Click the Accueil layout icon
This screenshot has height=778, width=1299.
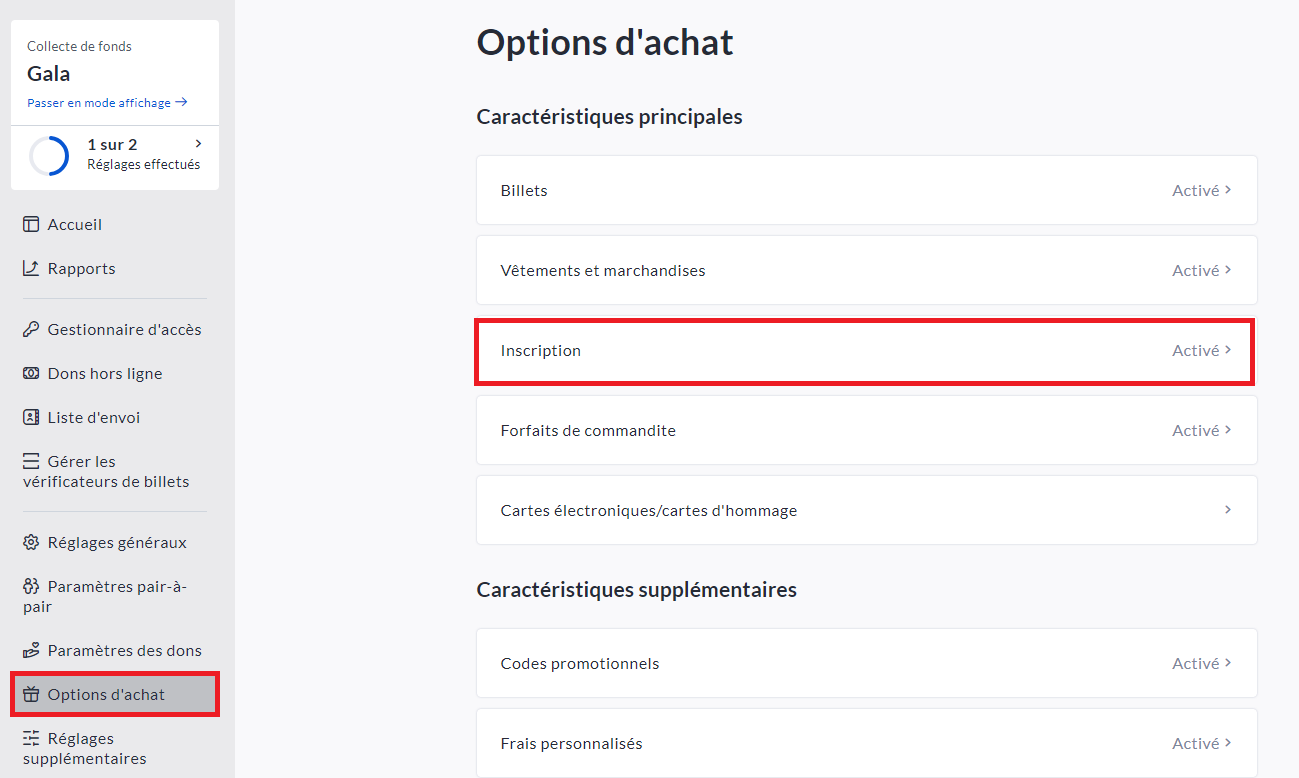click(31, 225)
